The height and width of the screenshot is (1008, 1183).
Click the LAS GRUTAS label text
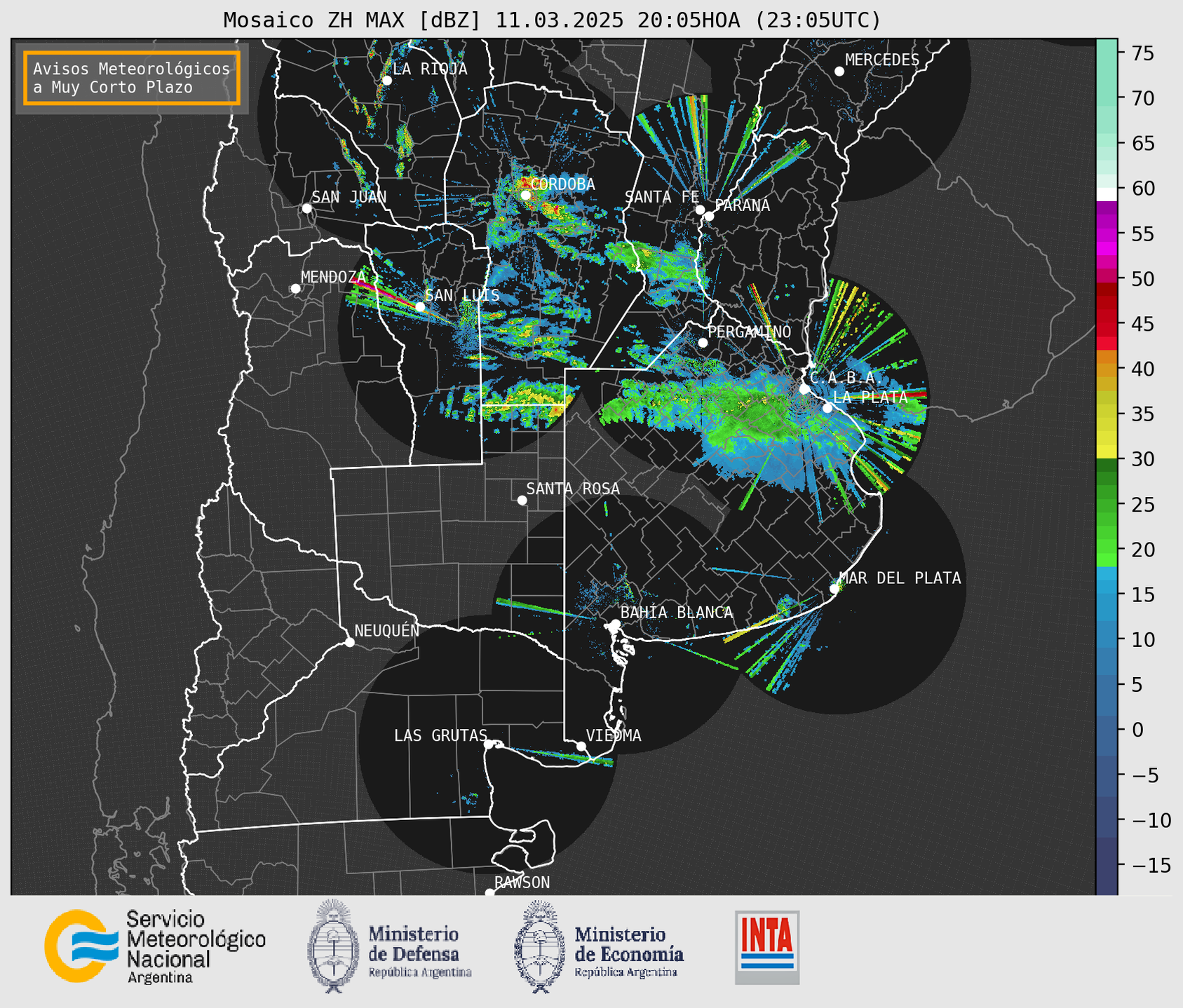(440, 735)
